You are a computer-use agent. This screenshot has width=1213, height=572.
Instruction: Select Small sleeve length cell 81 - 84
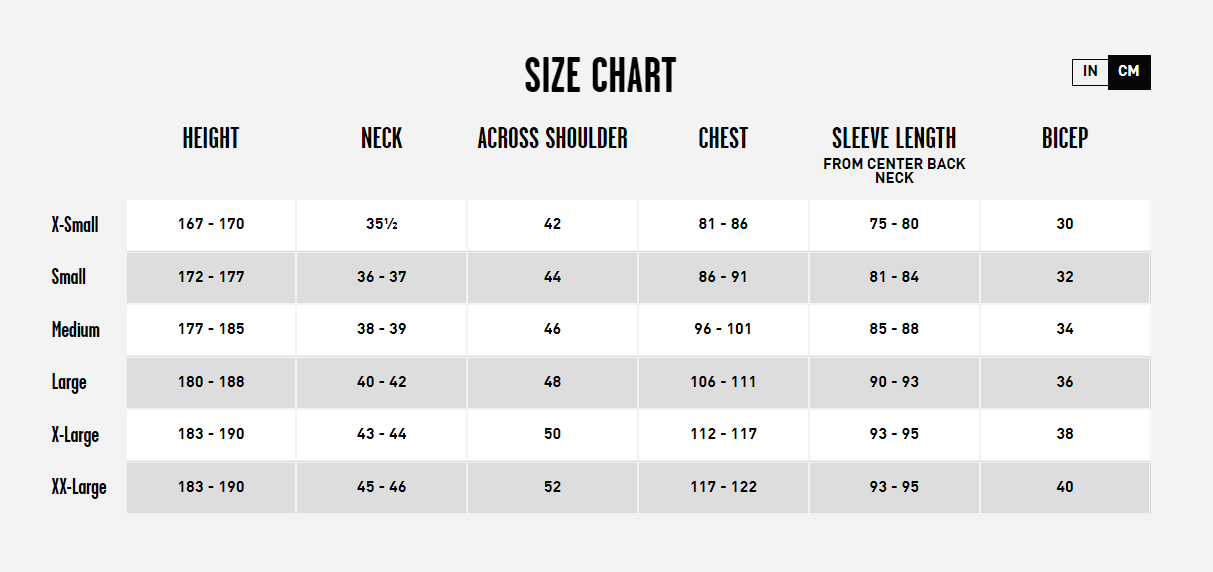click(894, 277)
